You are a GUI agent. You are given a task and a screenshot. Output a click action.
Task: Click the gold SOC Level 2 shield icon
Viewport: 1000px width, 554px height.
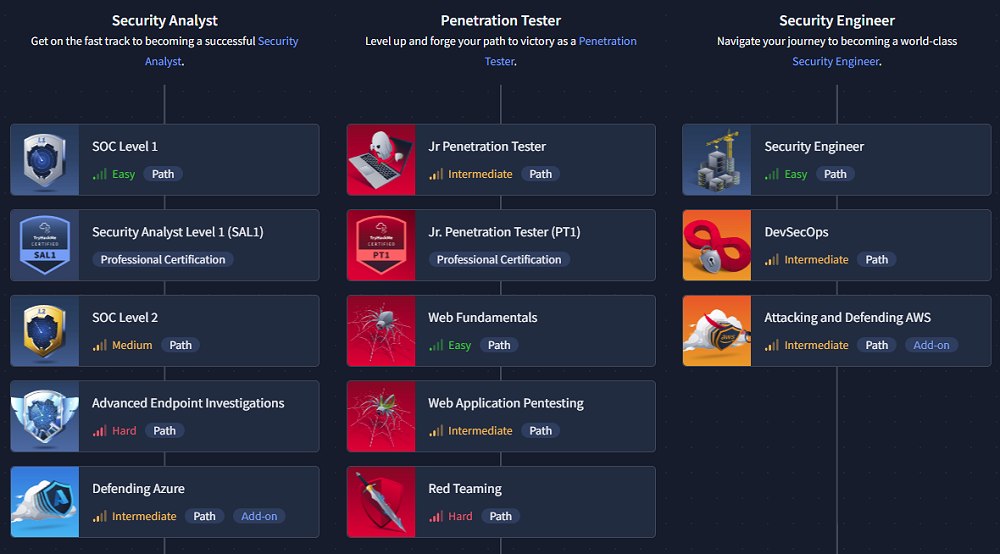coord(45,331)
